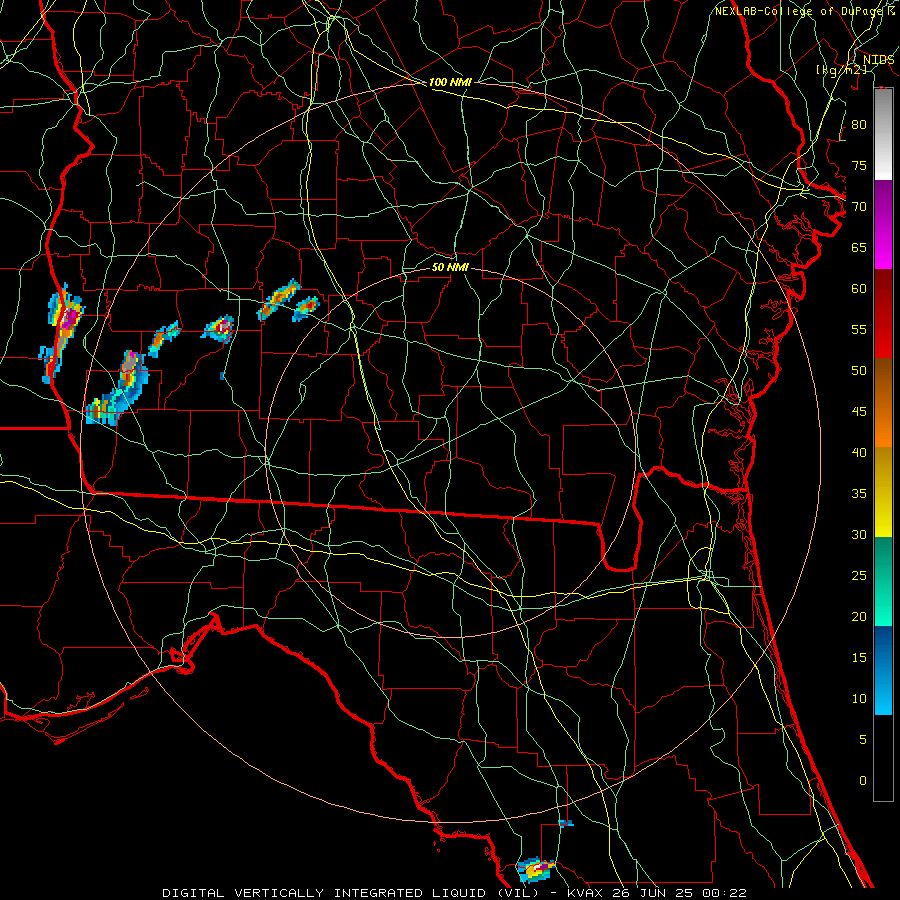Click the 15 value on the VIL scale

coord(859,658)
